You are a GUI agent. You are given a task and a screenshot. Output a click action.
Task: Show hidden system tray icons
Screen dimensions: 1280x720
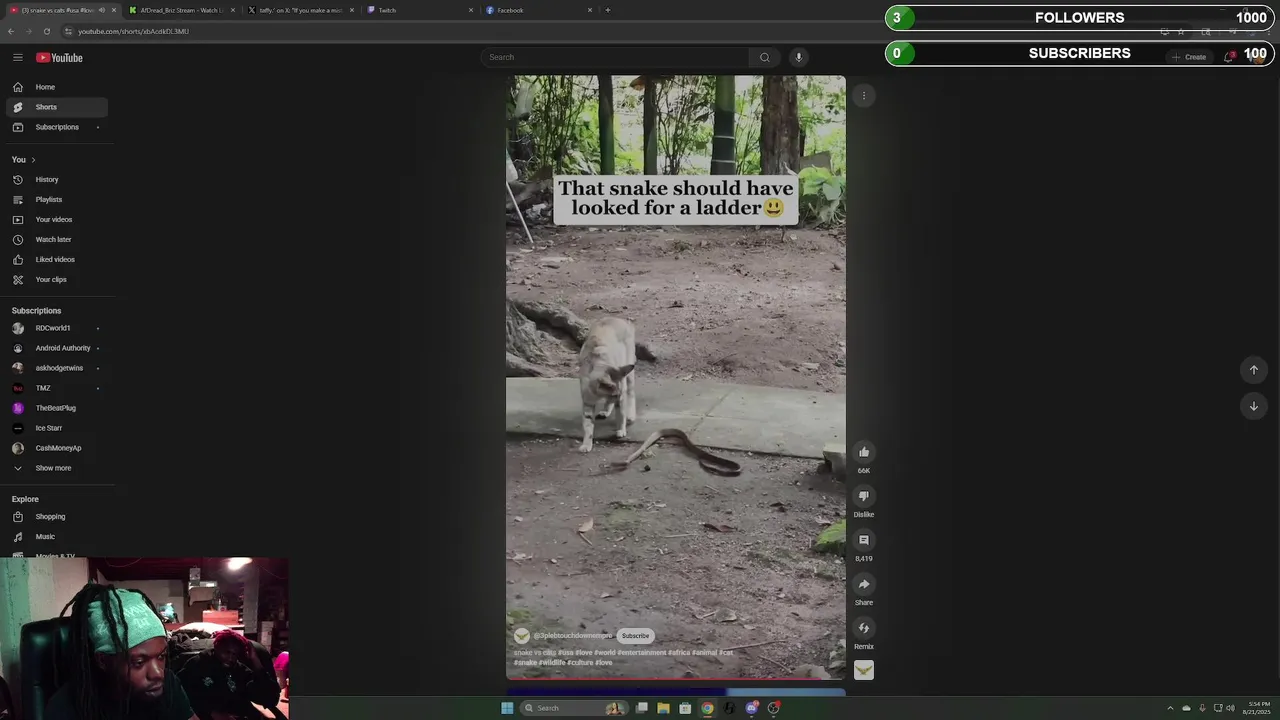click(1170, 708)
